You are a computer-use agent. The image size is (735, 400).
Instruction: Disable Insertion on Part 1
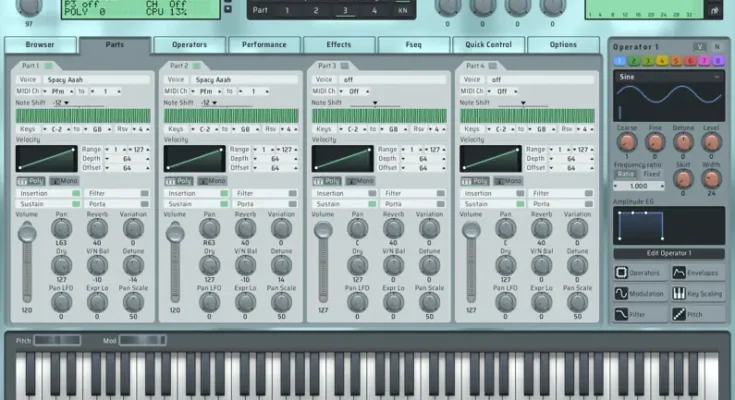[76, 193]
